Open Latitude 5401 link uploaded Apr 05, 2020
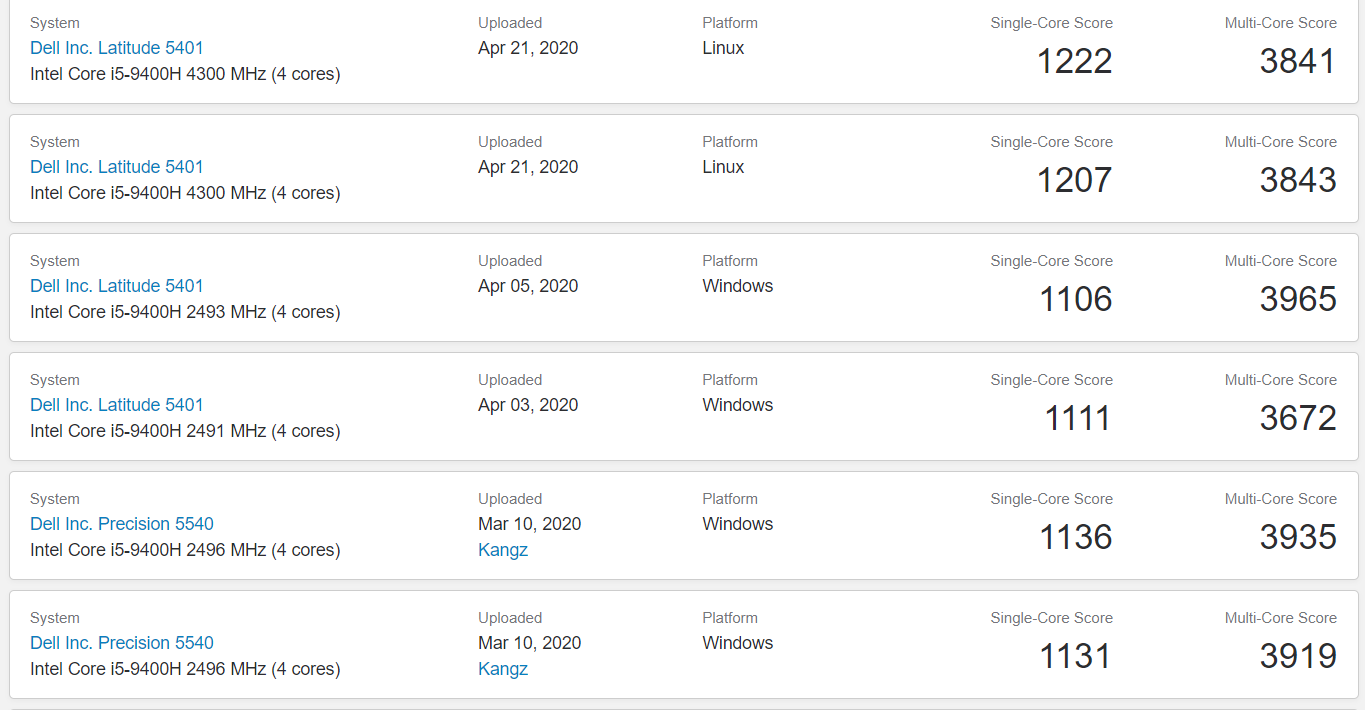The image size is (1365, 710). tap(117, 286)
